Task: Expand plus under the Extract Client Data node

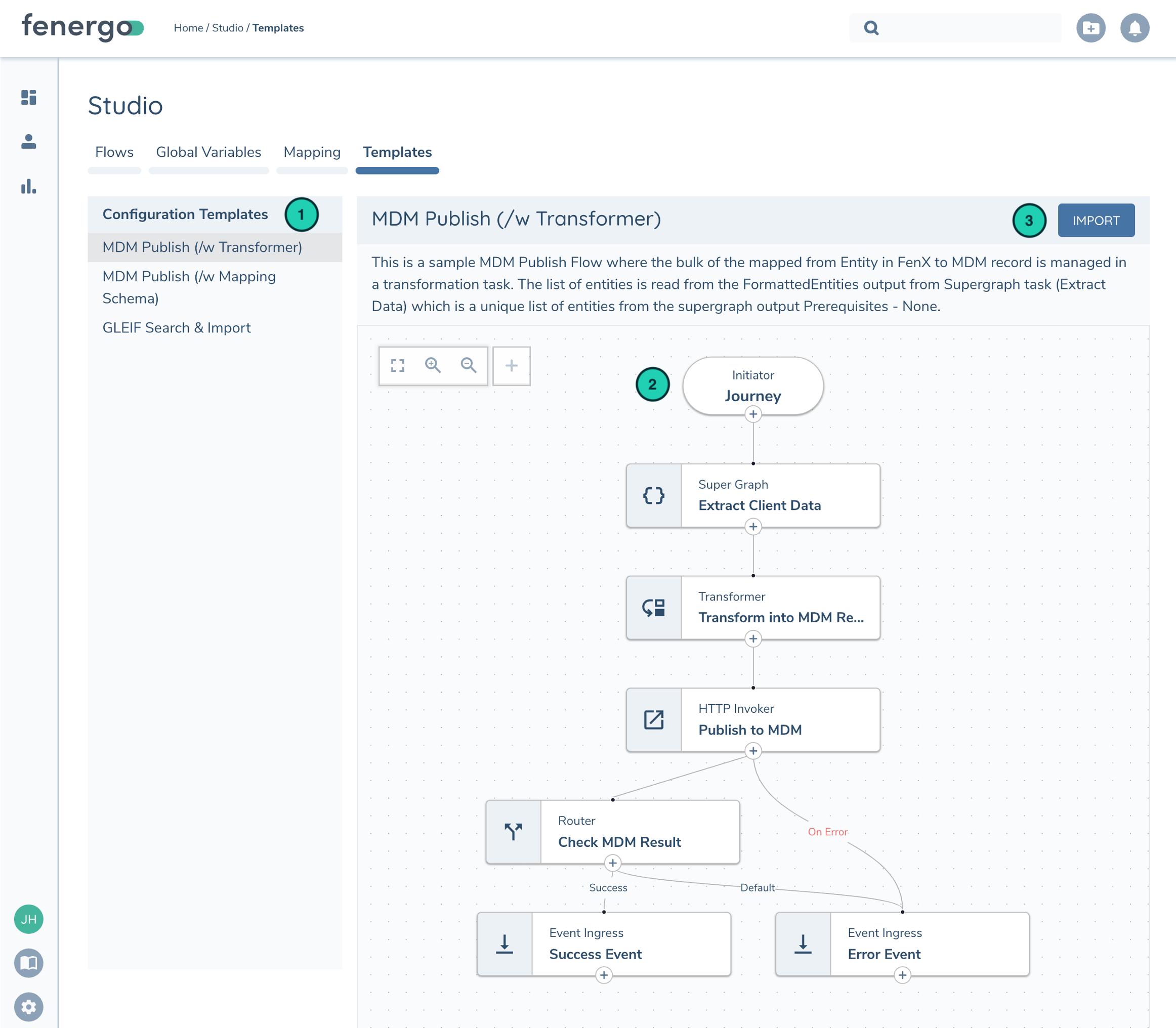Action: point(752,527)
